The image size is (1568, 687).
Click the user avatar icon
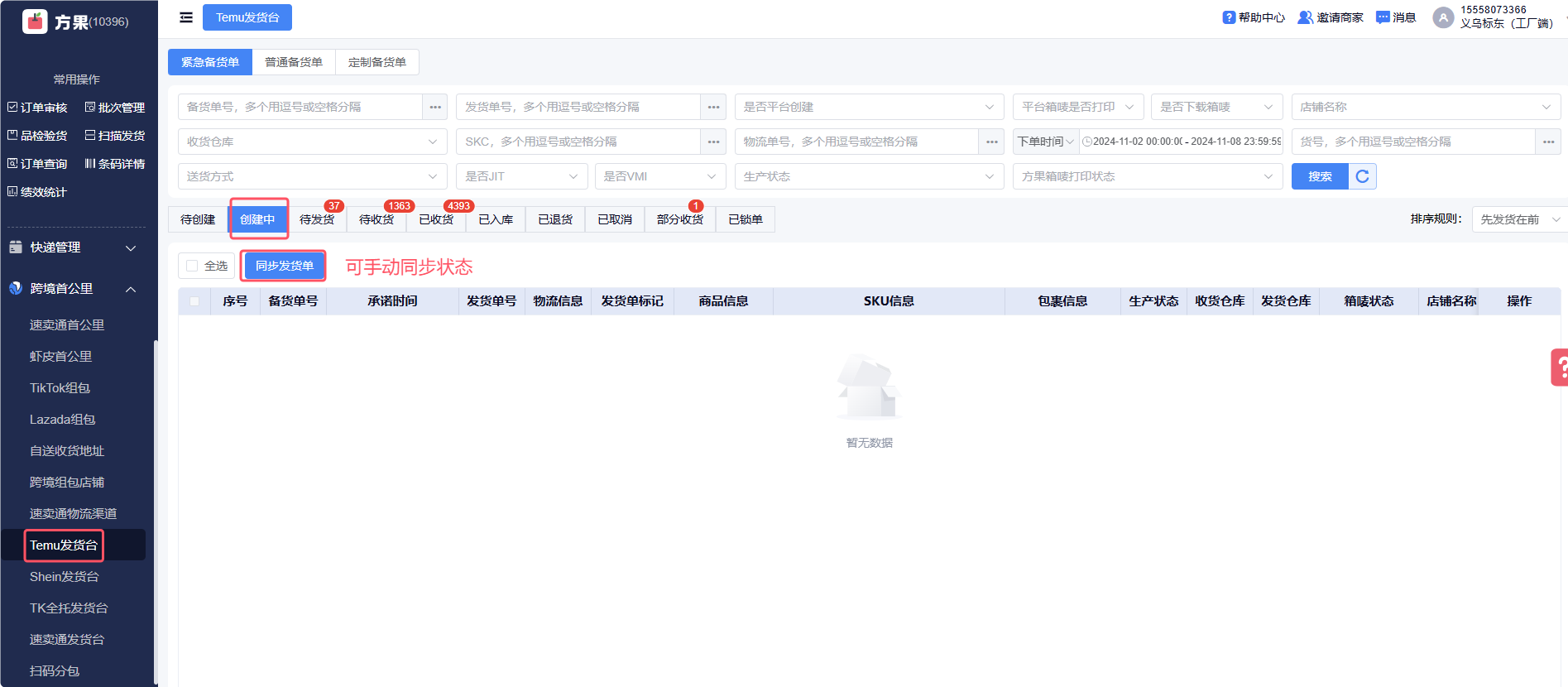pos(1443,17)
